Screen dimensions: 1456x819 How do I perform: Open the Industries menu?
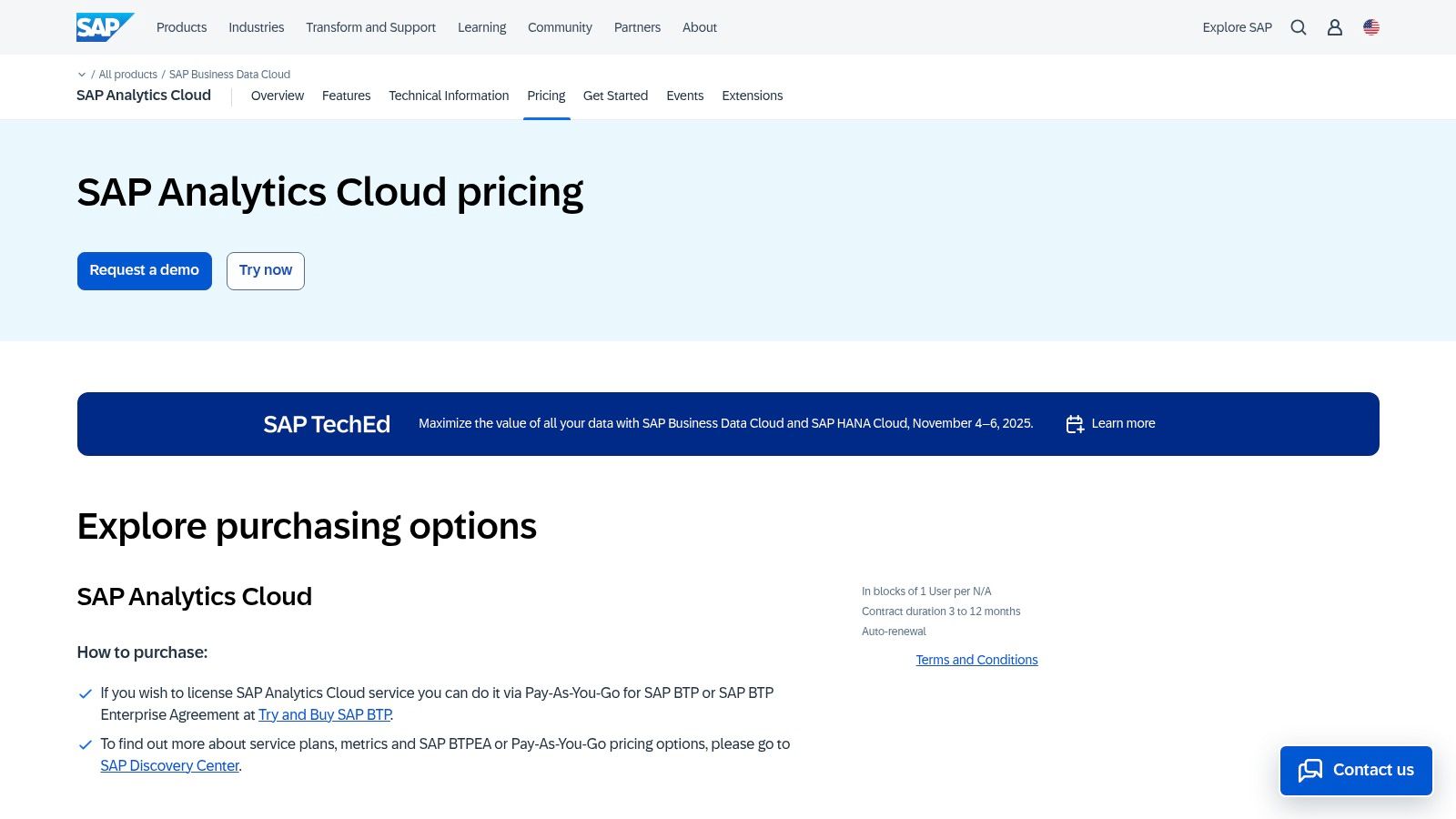coord(256,27)
